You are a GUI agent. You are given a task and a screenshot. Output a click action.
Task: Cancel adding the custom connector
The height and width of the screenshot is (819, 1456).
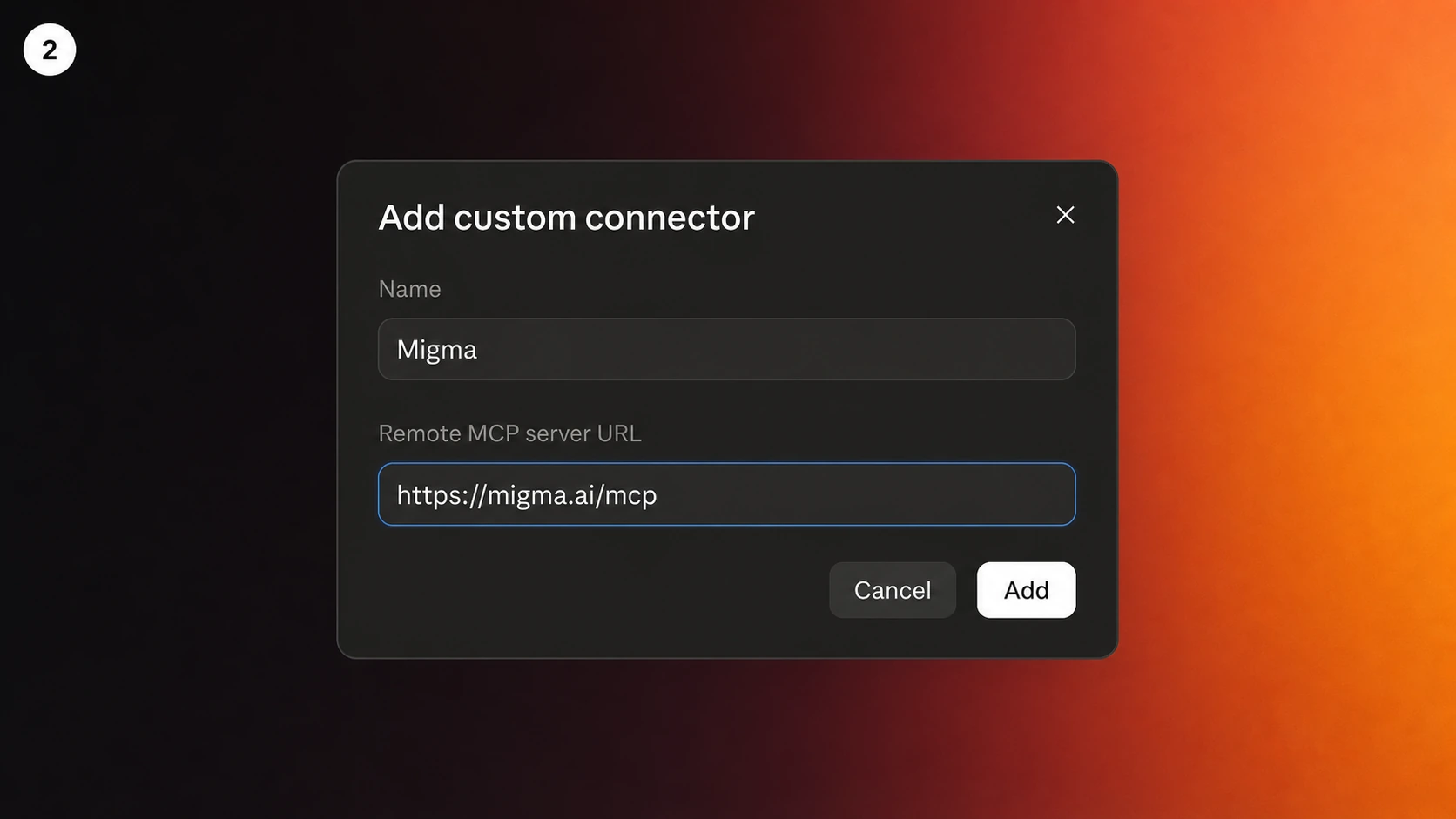[x=893, y=590]
